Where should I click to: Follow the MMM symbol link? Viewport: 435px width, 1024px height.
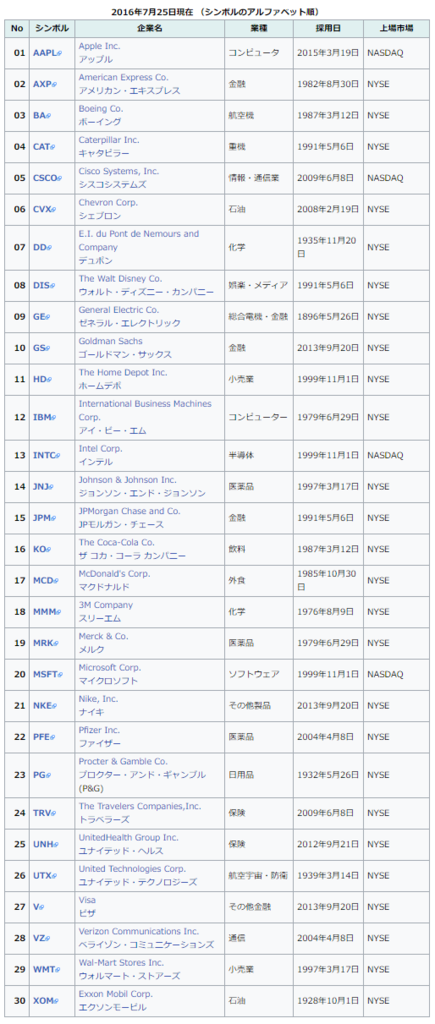(x=46, y=612)
